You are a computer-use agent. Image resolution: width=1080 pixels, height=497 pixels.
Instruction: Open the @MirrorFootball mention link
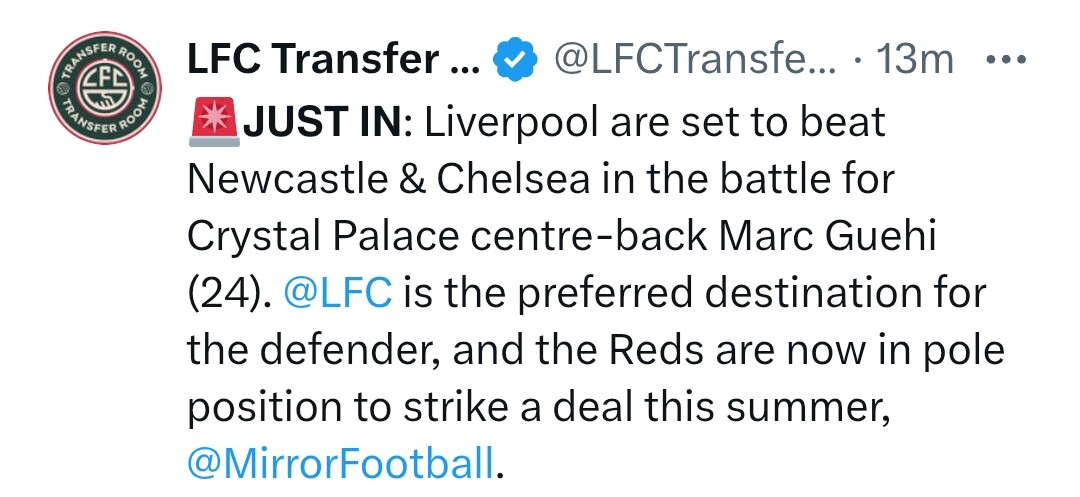click(340, 464)
